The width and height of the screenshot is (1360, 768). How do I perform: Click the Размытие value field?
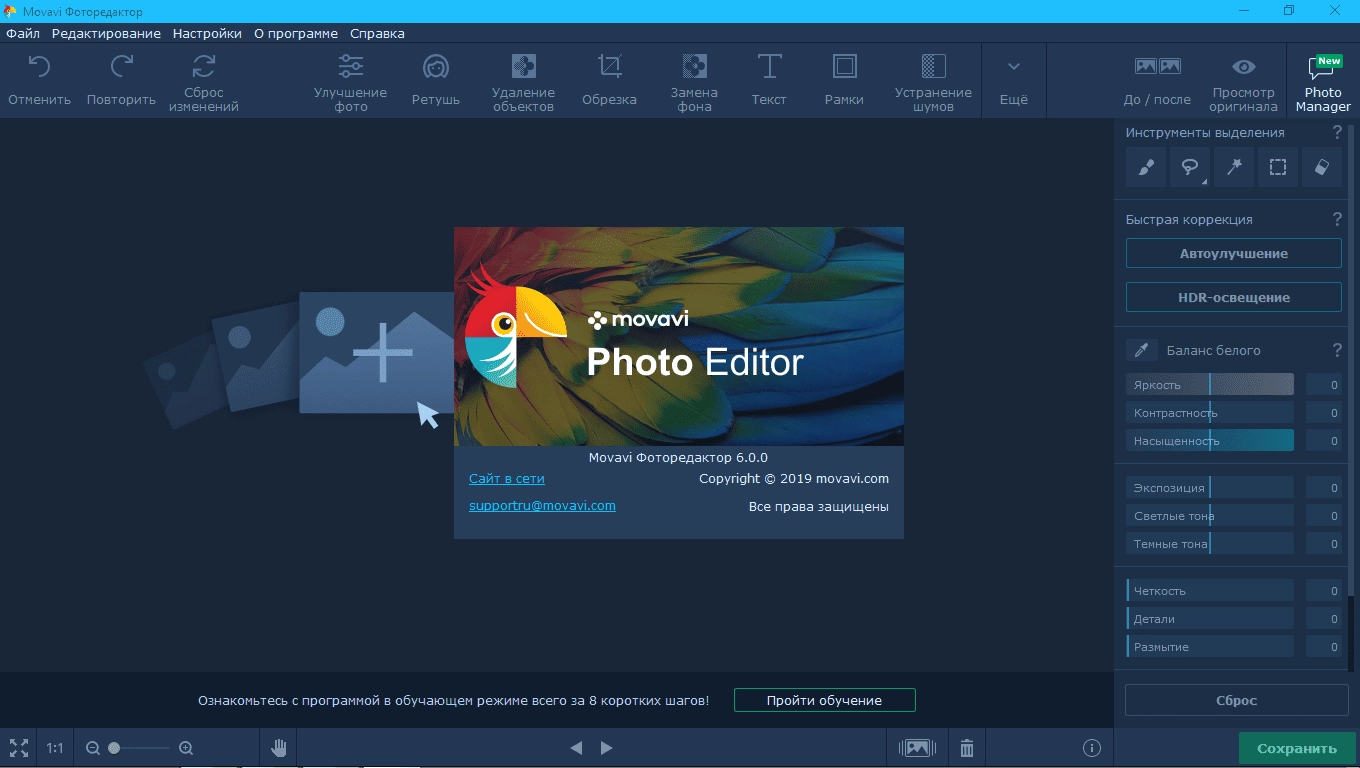1324,647
